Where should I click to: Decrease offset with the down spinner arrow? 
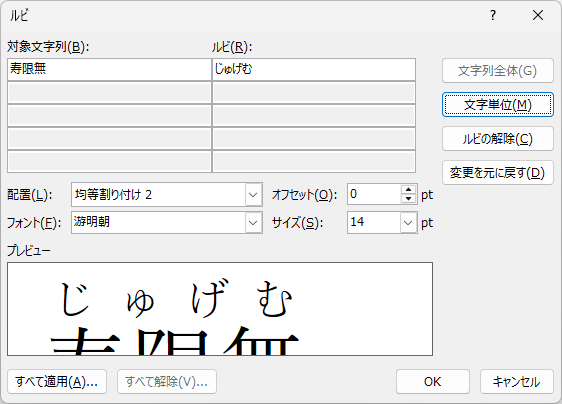[x=409, y=199]
